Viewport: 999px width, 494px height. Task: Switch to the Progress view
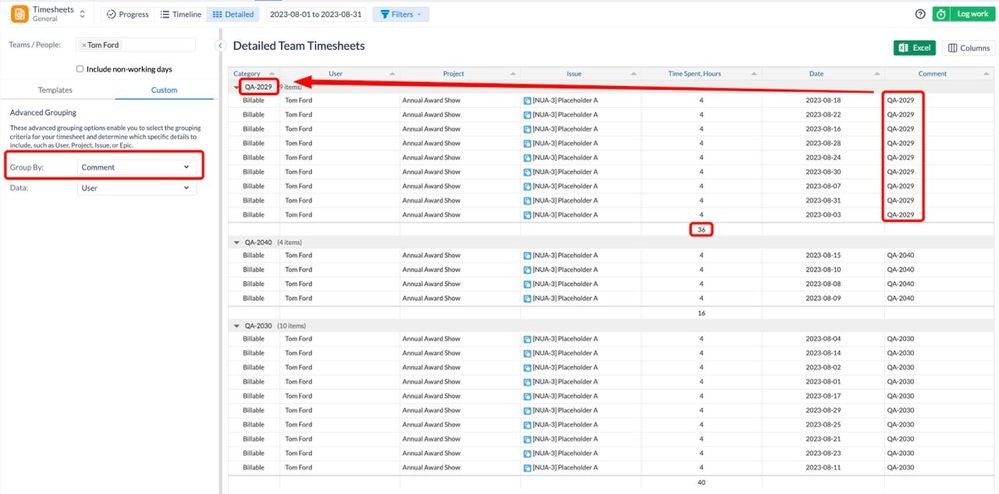tap(127, 14)
